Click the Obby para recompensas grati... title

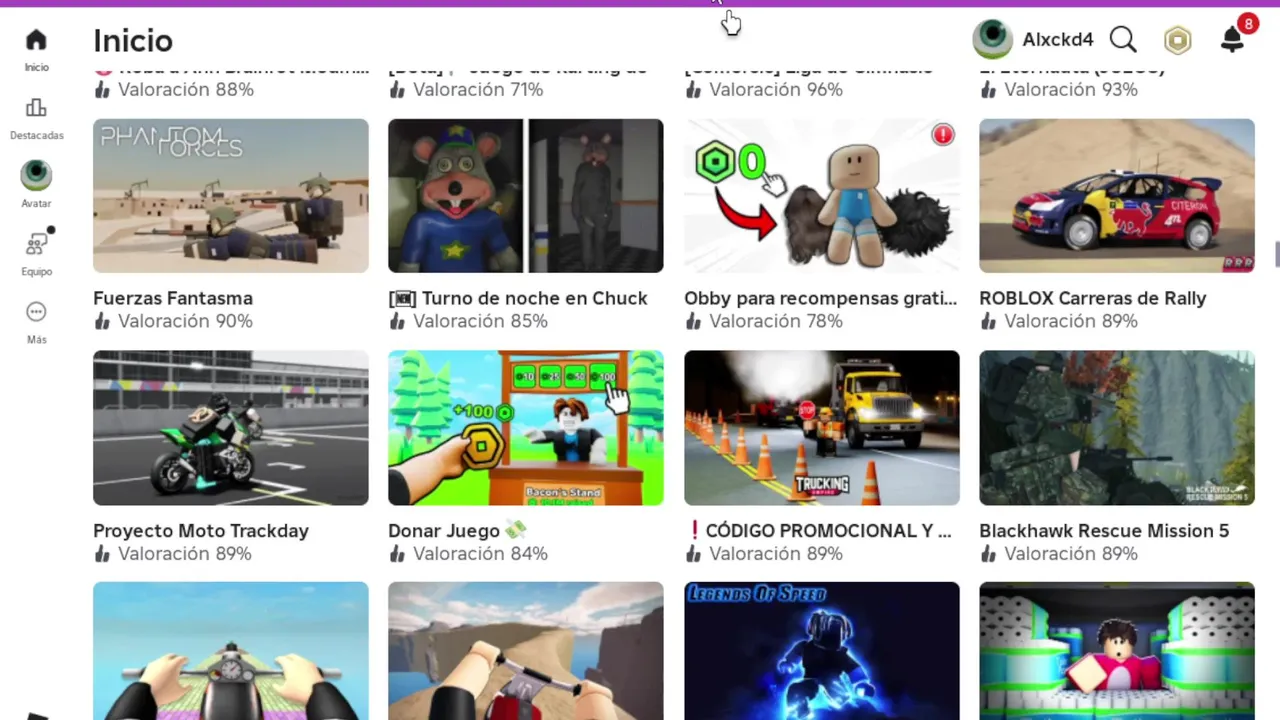click(821, 298)
